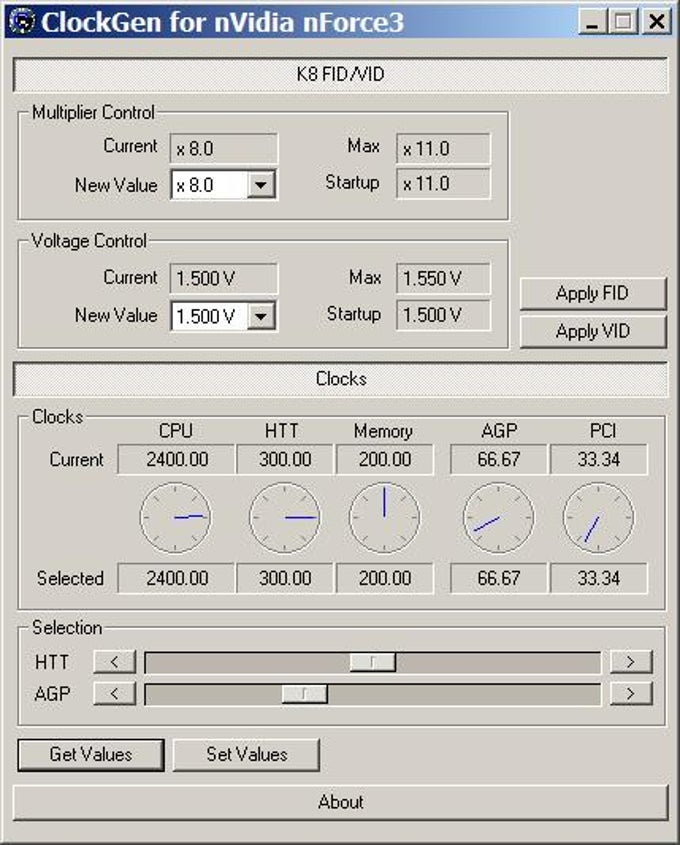Click the AGP left arrow button

coord(114,694)
